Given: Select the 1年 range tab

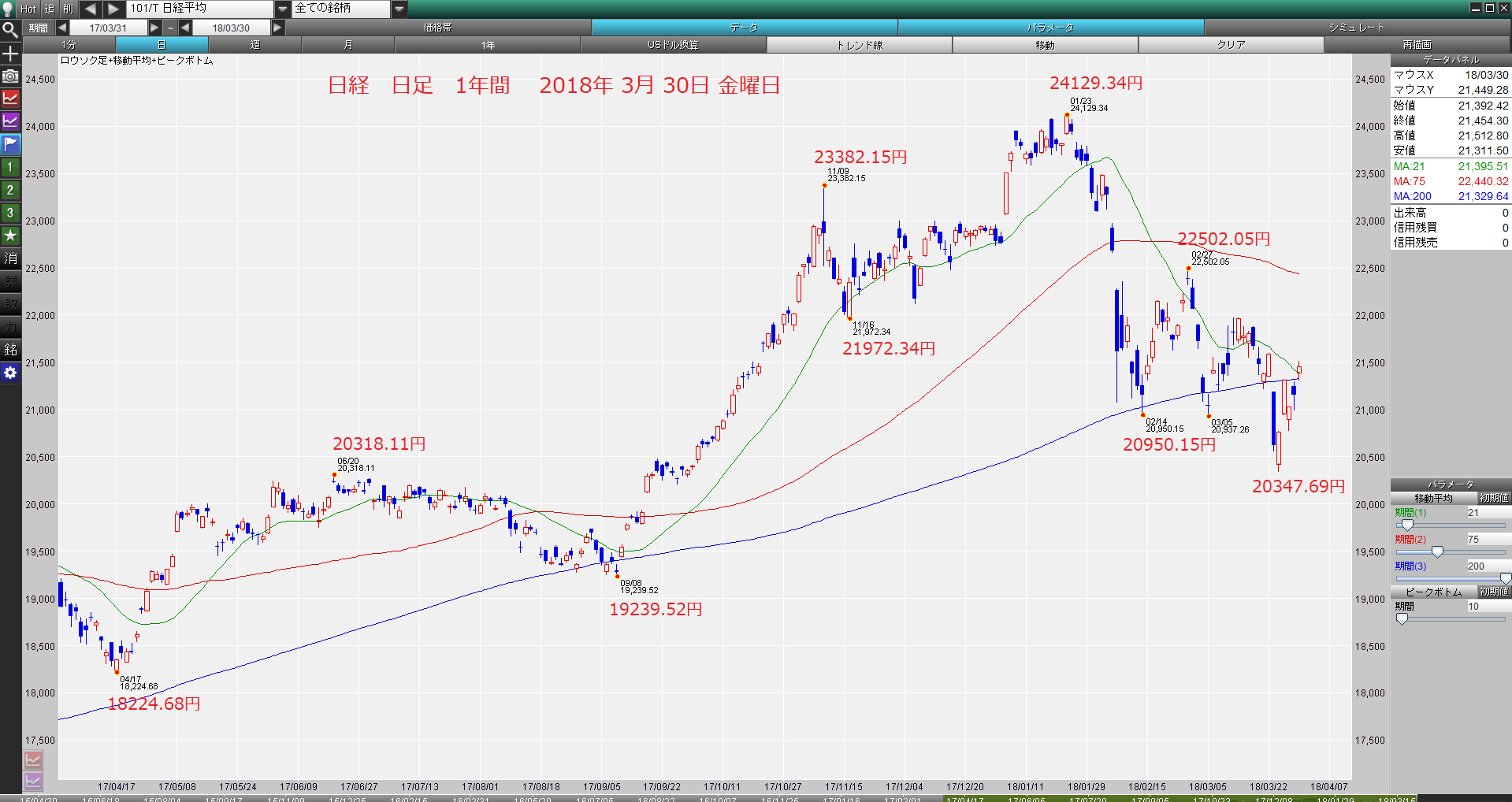Looking at the screenshot, I should click(x=488, y=45).
